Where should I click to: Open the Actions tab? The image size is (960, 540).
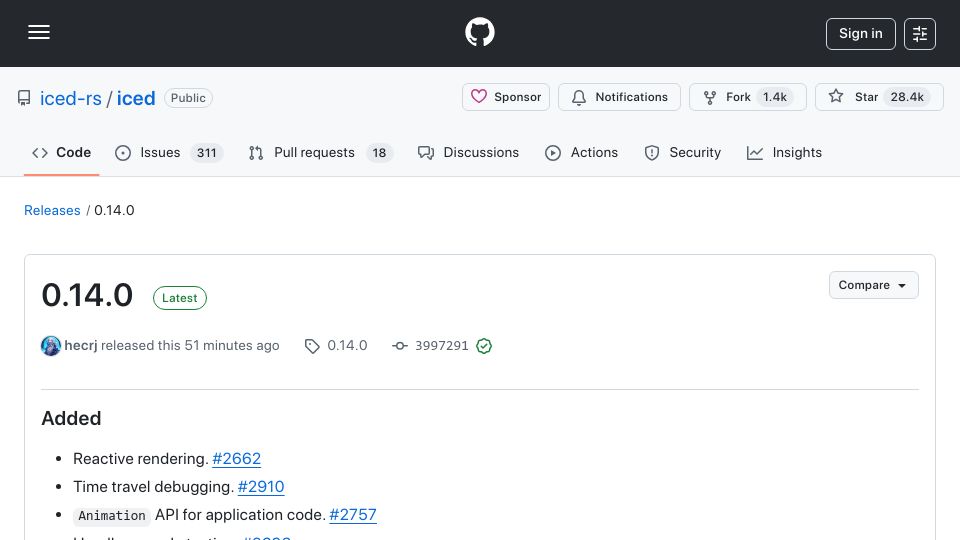tap(581, 152)
